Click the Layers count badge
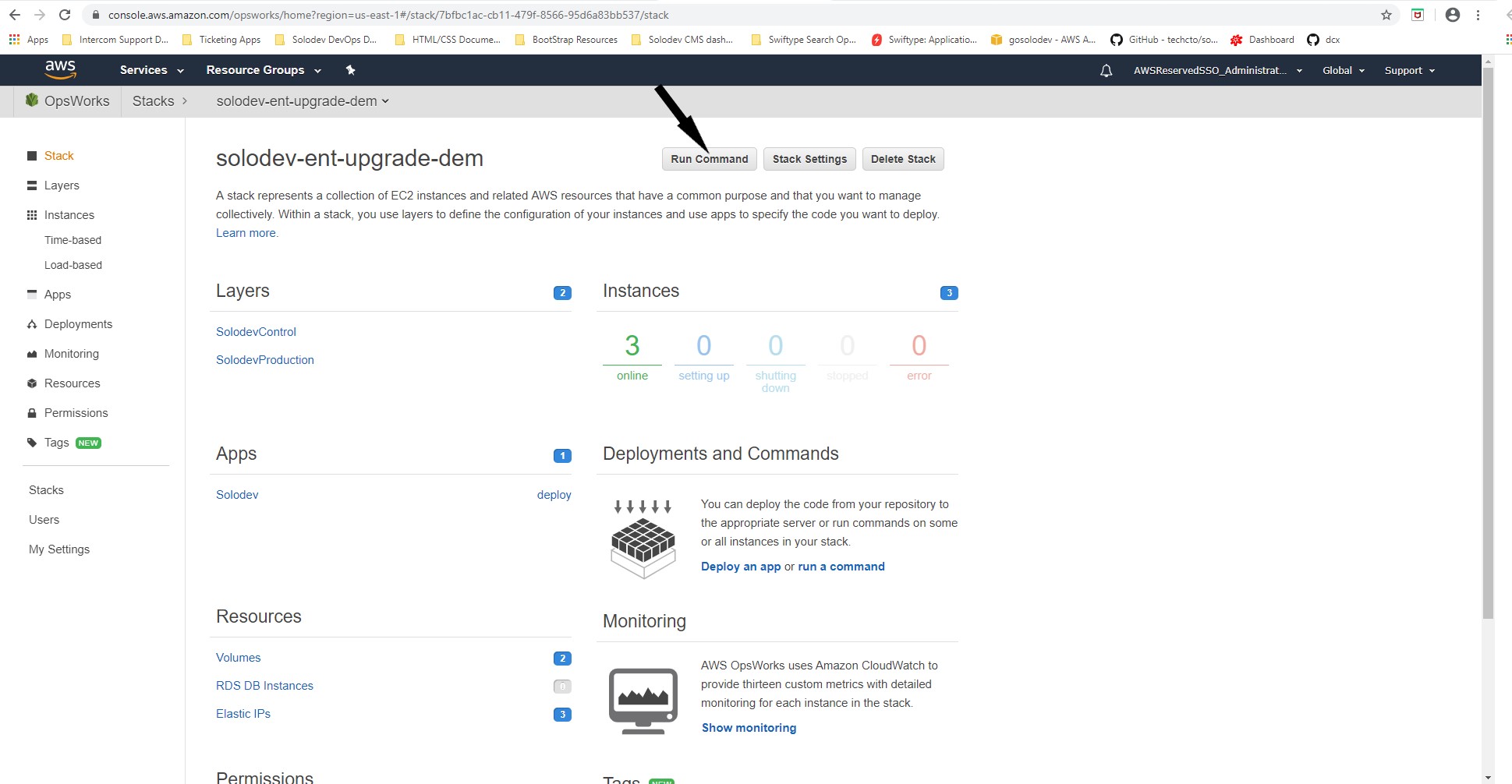This screenshot has width=1512, height=784. 562,293
